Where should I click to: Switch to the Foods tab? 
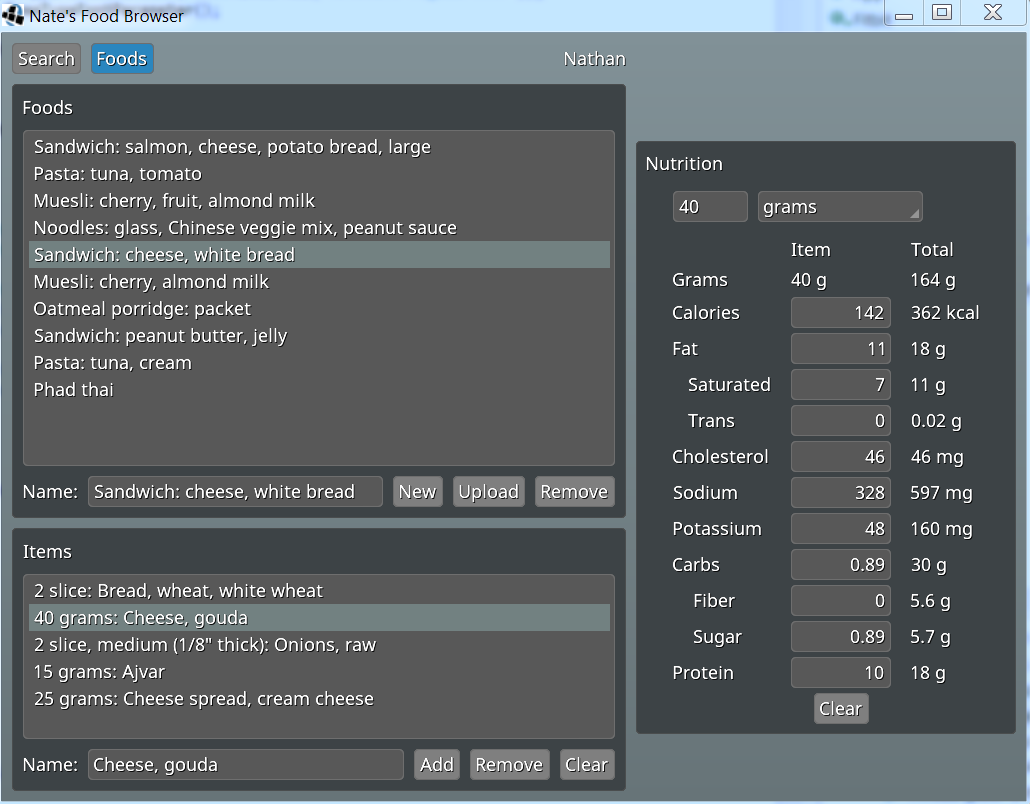[x=122, y=59]
